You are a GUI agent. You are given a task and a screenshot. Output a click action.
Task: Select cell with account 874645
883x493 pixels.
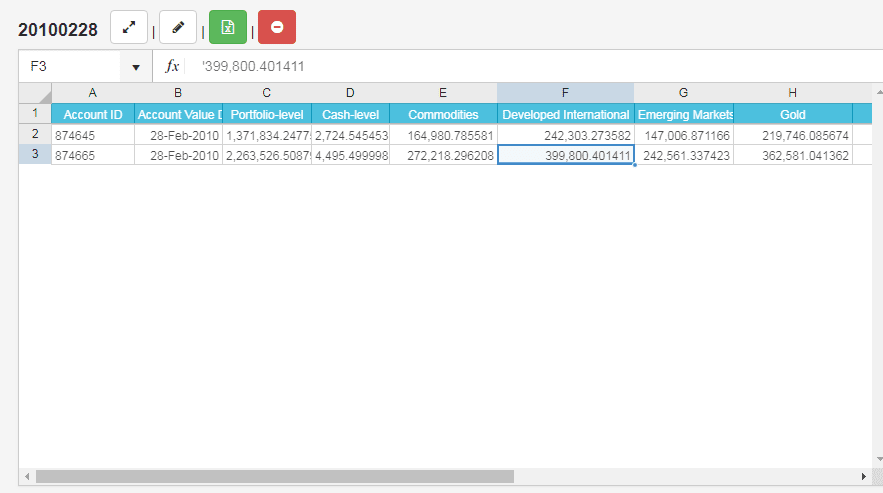[92, 135]
